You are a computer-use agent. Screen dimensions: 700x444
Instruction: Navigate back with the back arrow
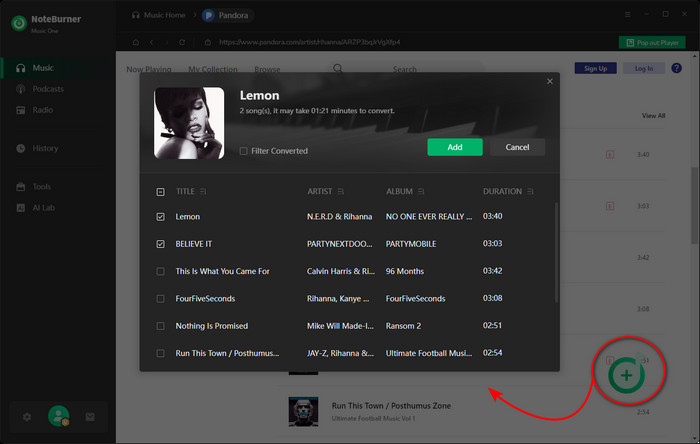(x=151, y=42)
